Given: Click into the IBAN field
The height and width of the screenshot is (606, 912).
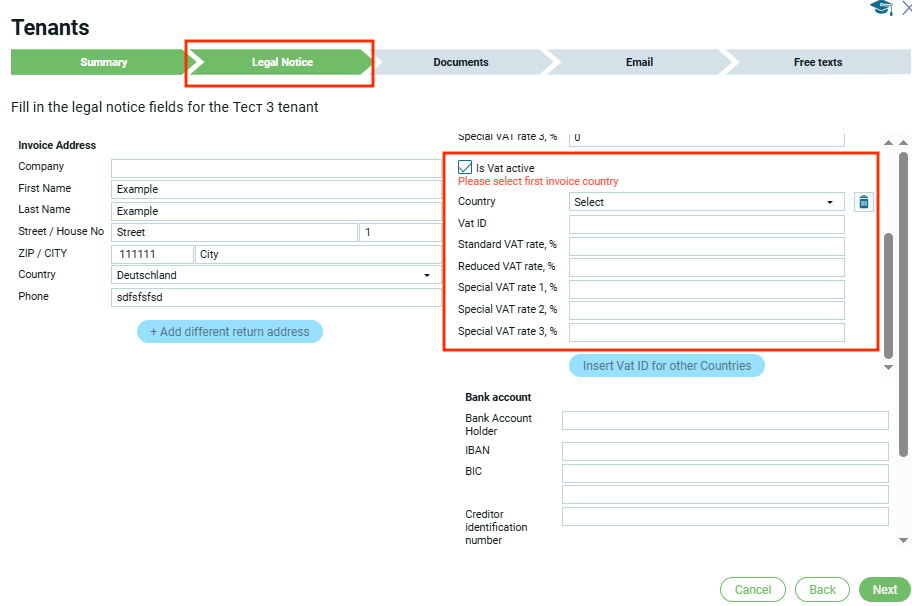Looking at the screenshot, I should 724,452.
